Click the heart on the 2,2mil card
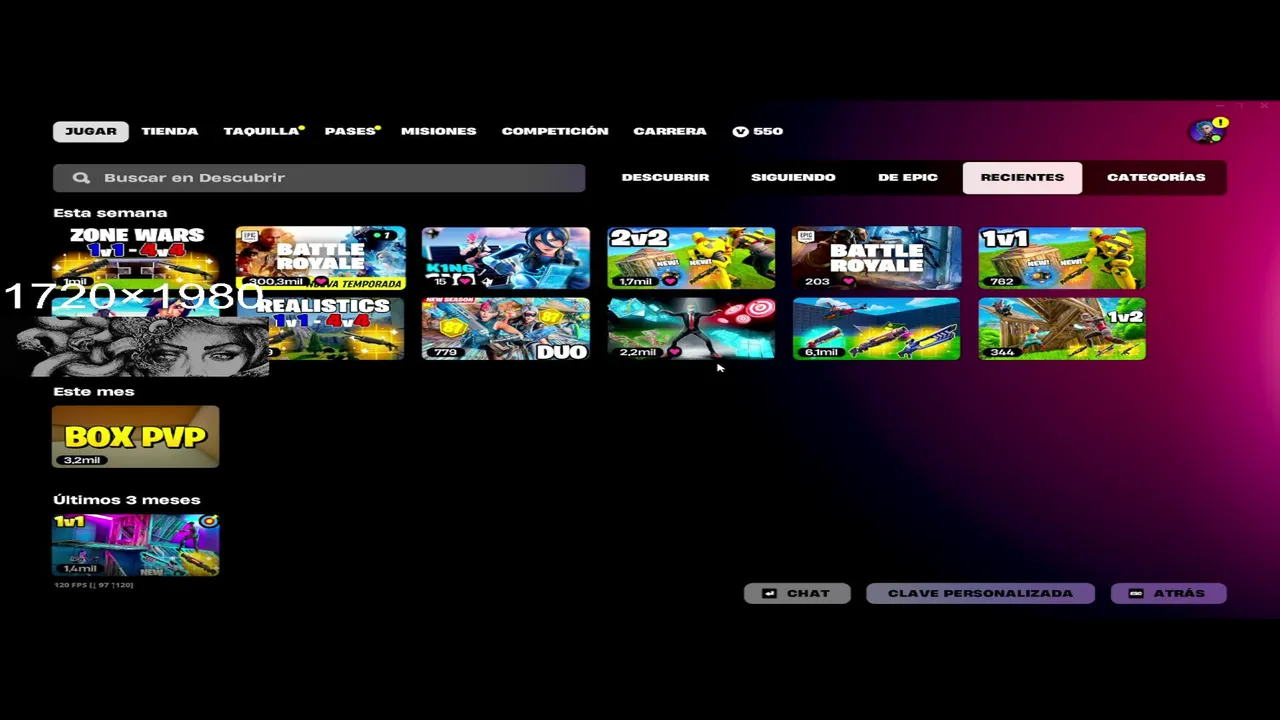 click(675, 352)
